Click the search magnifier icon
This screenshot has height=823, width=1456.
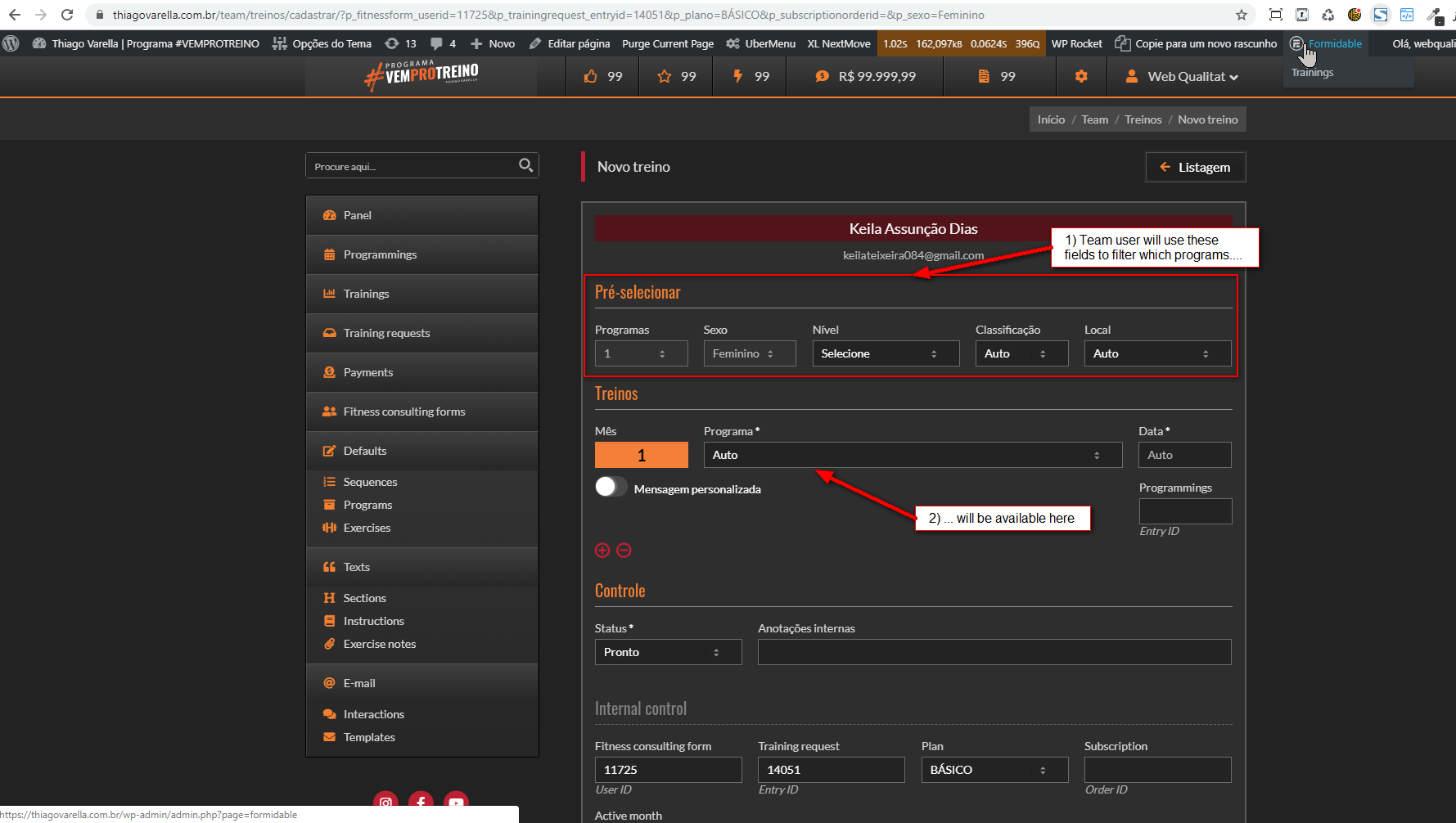click(525, 165)
